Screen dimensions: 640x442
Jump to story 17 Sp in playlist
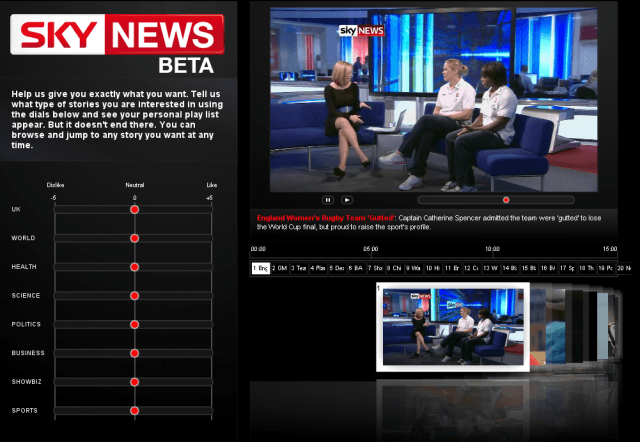click(x=567, y=268)
